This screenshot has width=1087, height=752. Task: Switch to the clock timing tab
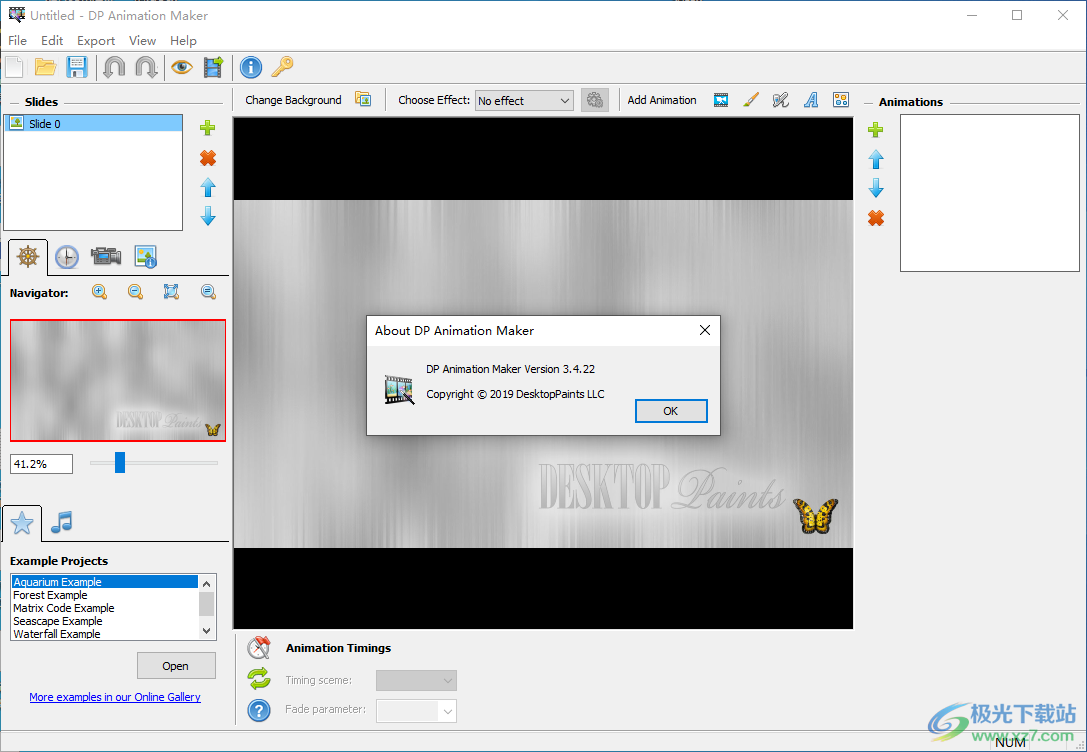(x=67, y=257)
